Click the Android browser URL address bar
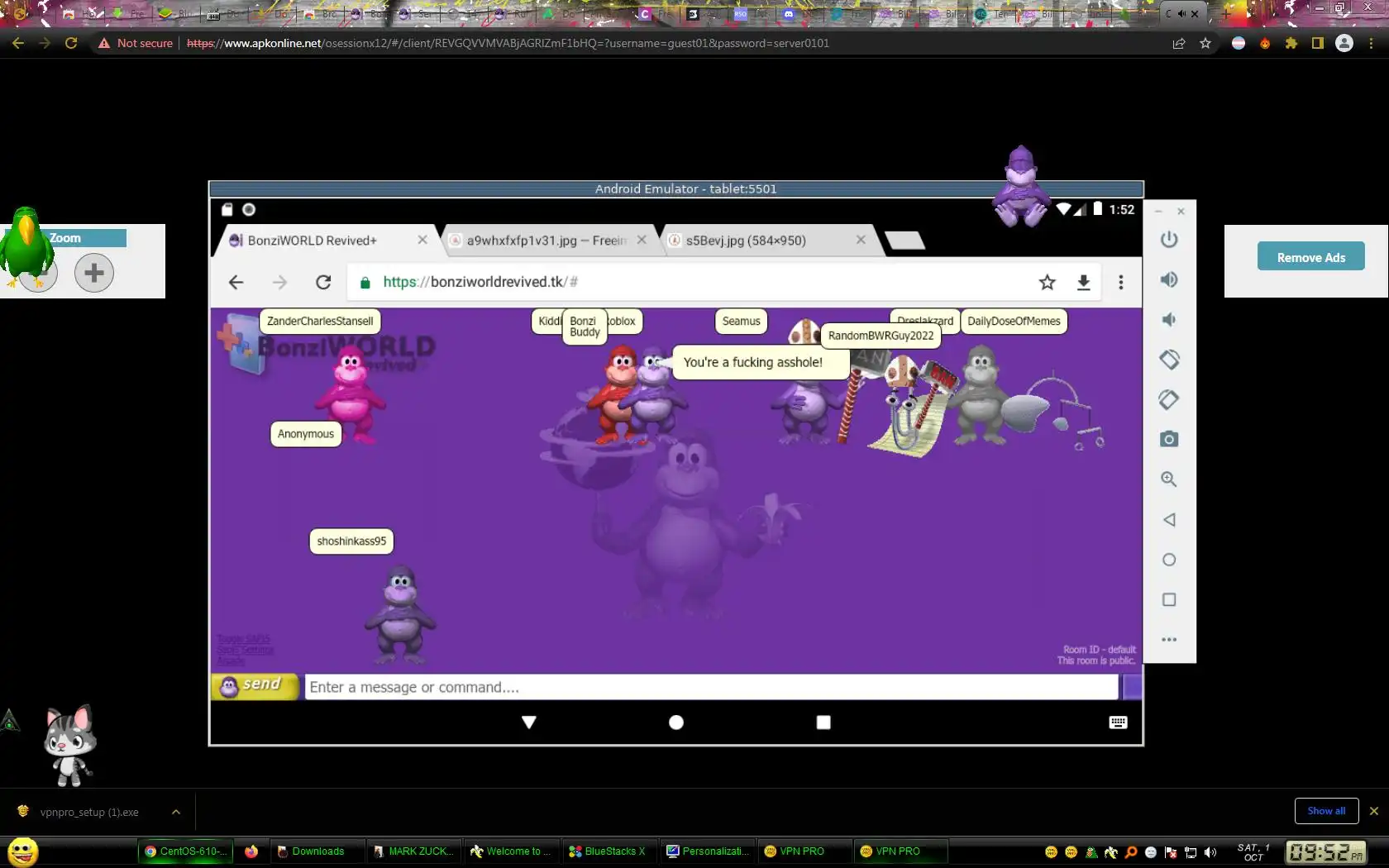1389x868 pixels. 689,283
